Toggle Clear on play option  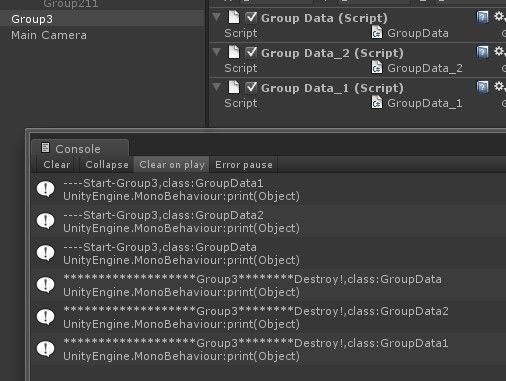(x=172, y=165)
